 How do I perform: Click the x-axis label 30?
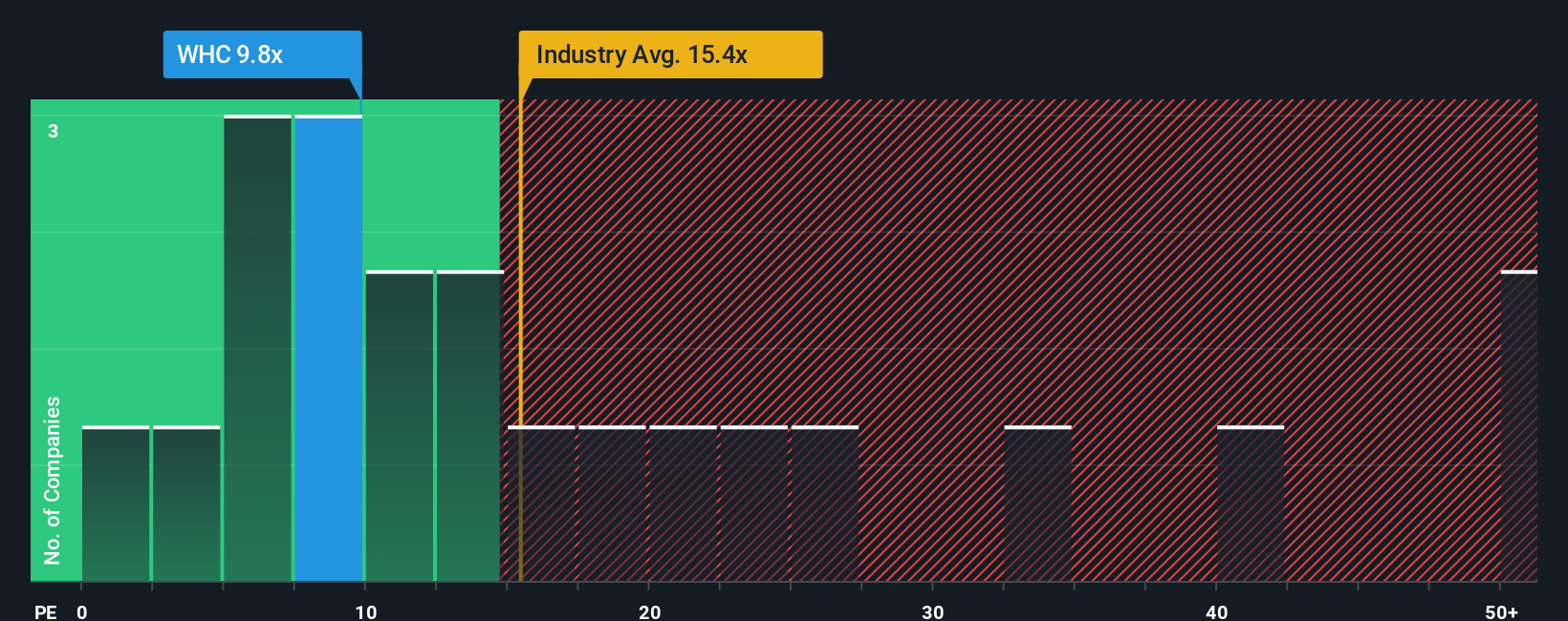pos(933,611)
